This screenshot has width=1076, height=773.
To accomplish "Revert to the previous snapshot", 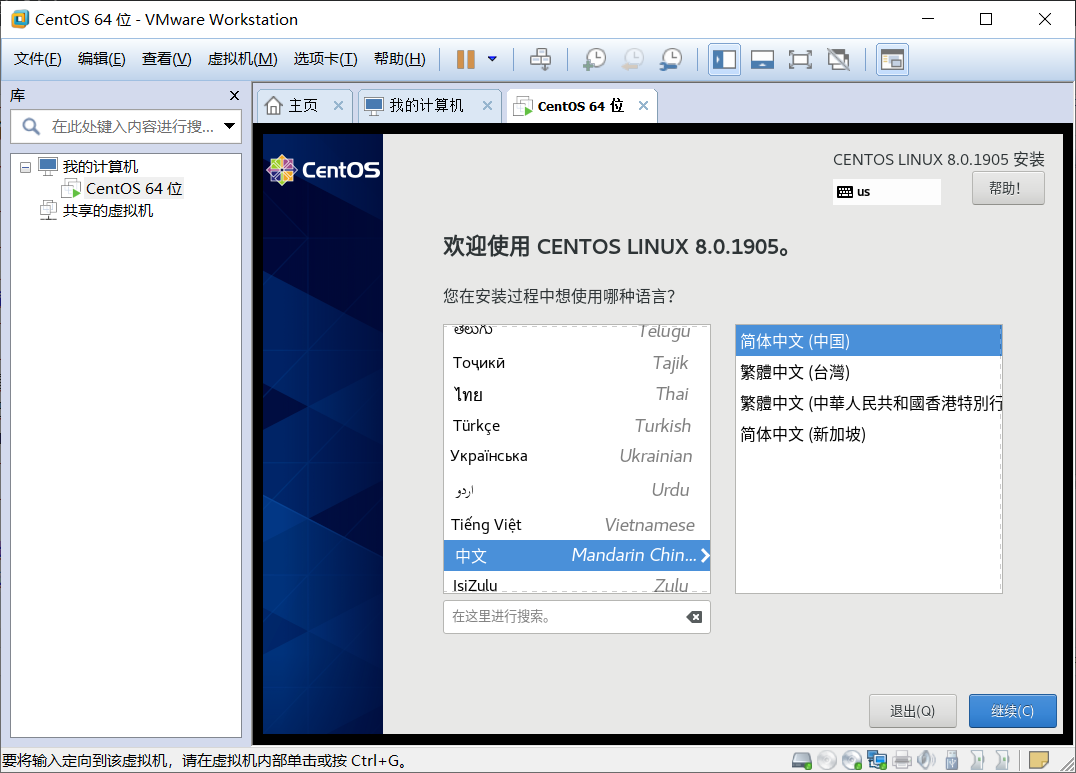I will [x=633, y=59].
